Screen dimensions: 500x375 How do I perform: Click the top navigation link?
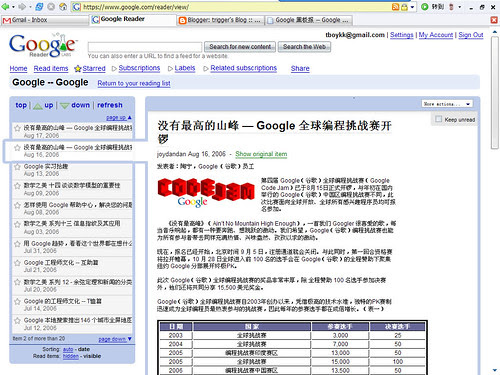tap(21, 105)
